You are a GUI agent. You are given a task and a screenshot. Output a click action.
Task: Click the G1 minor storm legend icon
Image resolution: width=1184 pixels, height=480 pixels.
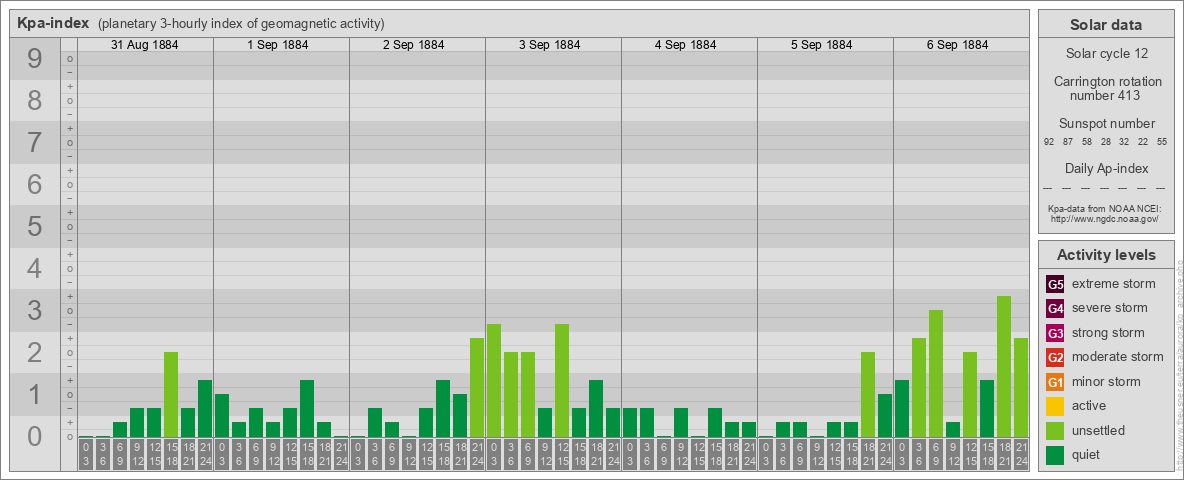[x=1056, y=382]
